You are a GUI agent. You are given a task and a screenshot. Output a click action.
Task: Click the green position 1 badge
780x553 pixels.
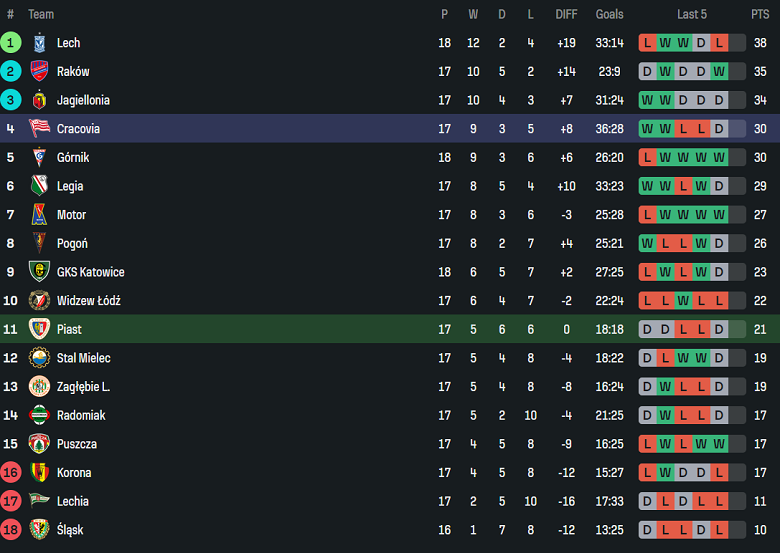(x=11, y=43)
